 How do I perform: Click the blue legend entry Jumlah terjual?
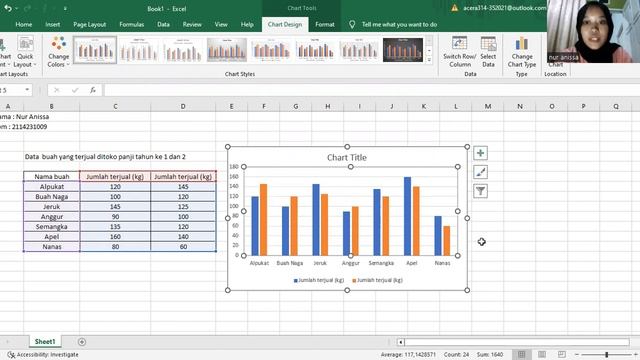[x=319, y=280]
